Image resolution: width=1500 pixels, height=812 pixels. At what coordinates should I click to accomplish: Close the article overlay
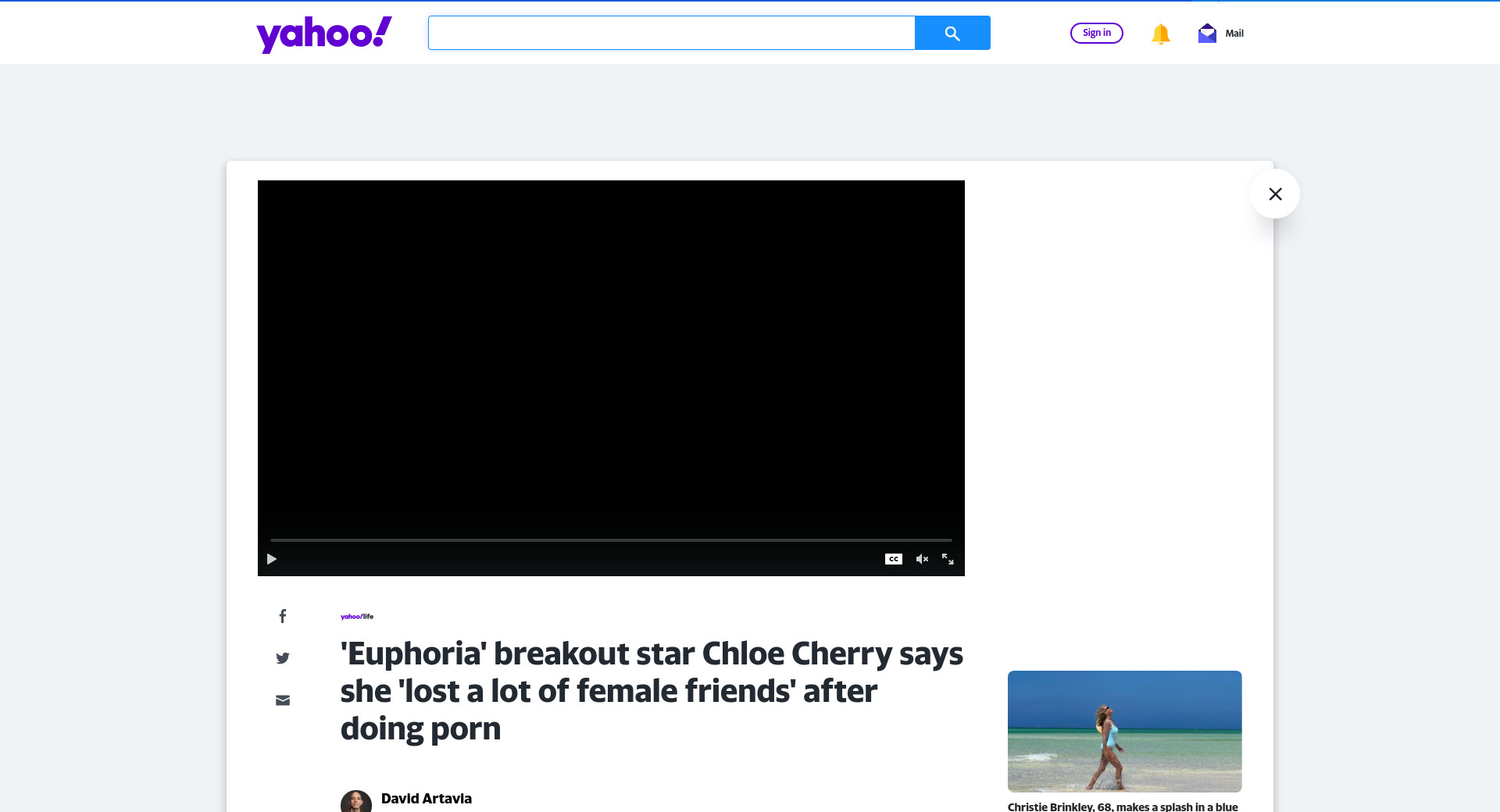pyautogui.click(x=1275, y=194)
